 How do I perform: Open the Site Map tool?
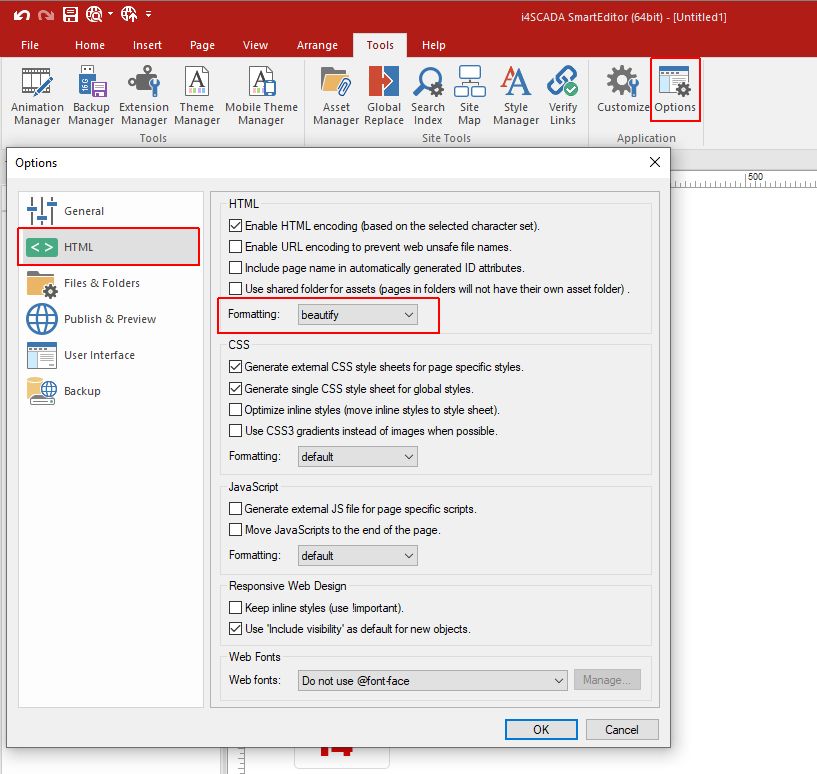point(469,95)
